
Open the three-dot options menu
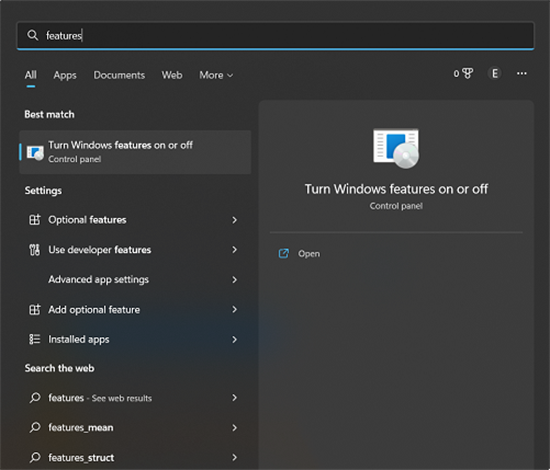[x=522, y=74]
